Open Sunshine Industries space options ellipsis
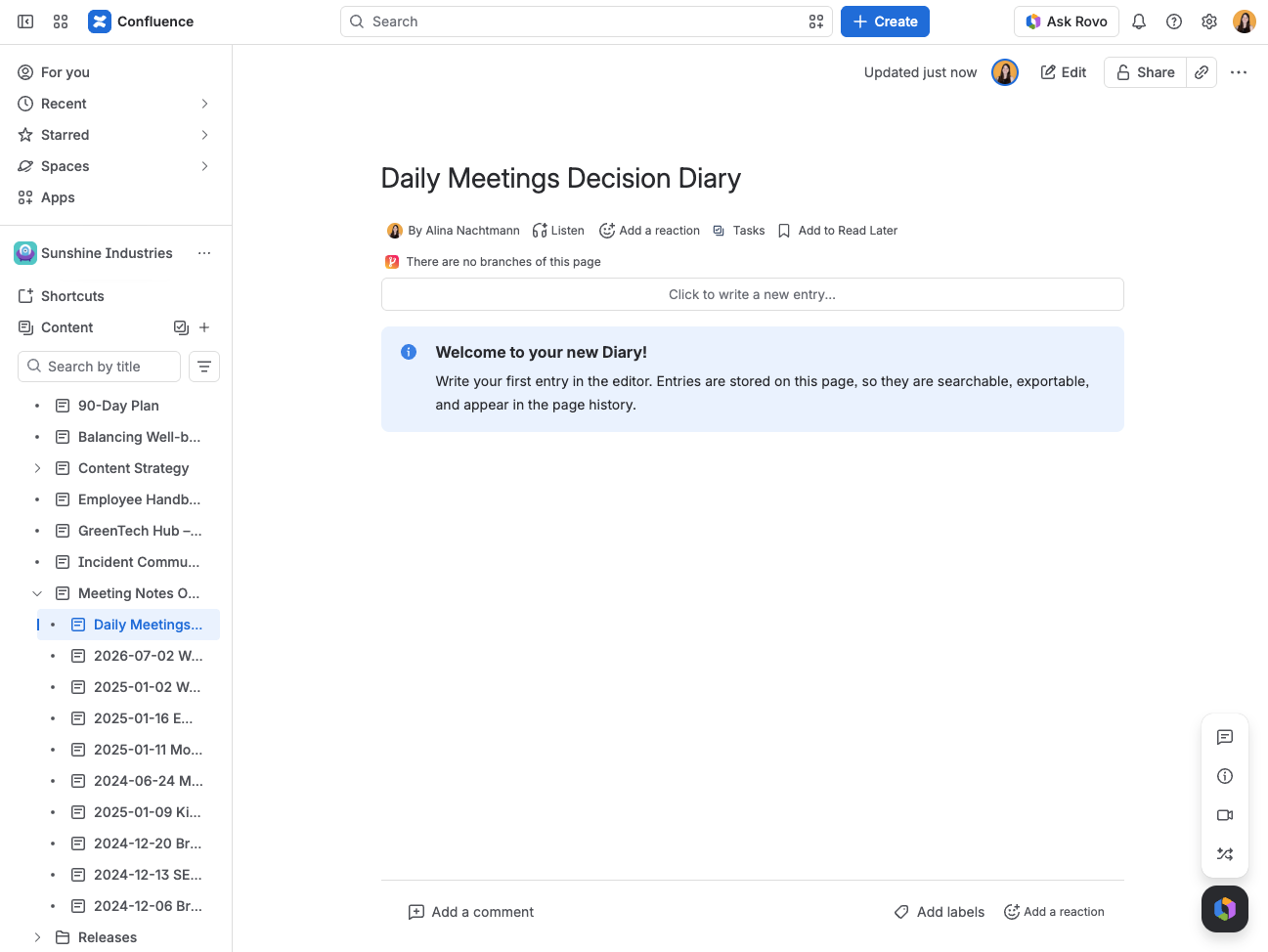Image resolution: width=1268 pixels, height=952 pixels. click(204, 253)
